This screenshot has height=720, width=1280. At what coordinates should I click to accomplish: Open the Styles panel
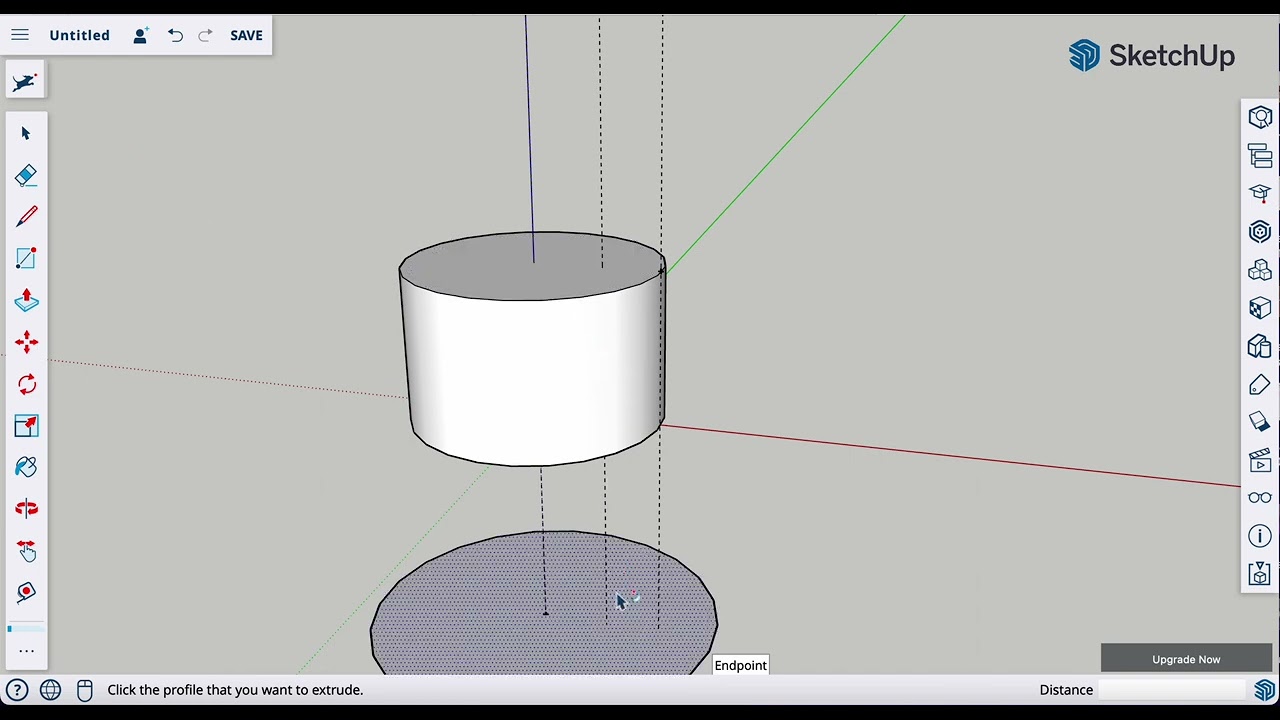[1260, 347]
